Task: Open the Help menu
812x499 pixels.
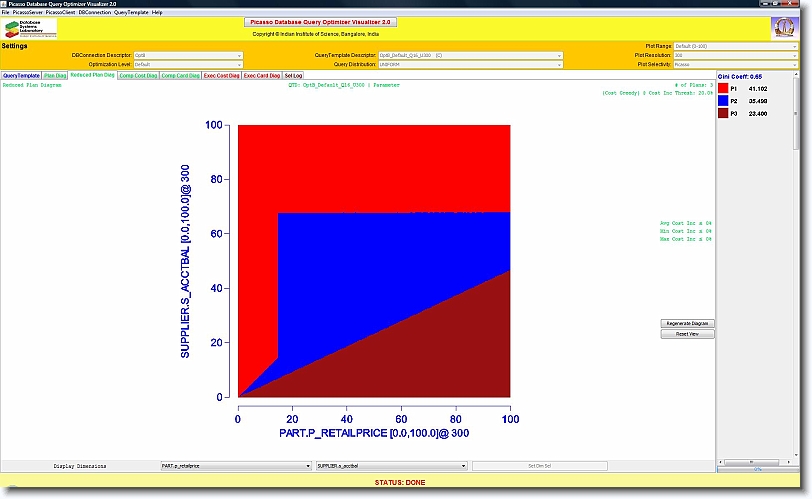Action: (157, 12)
